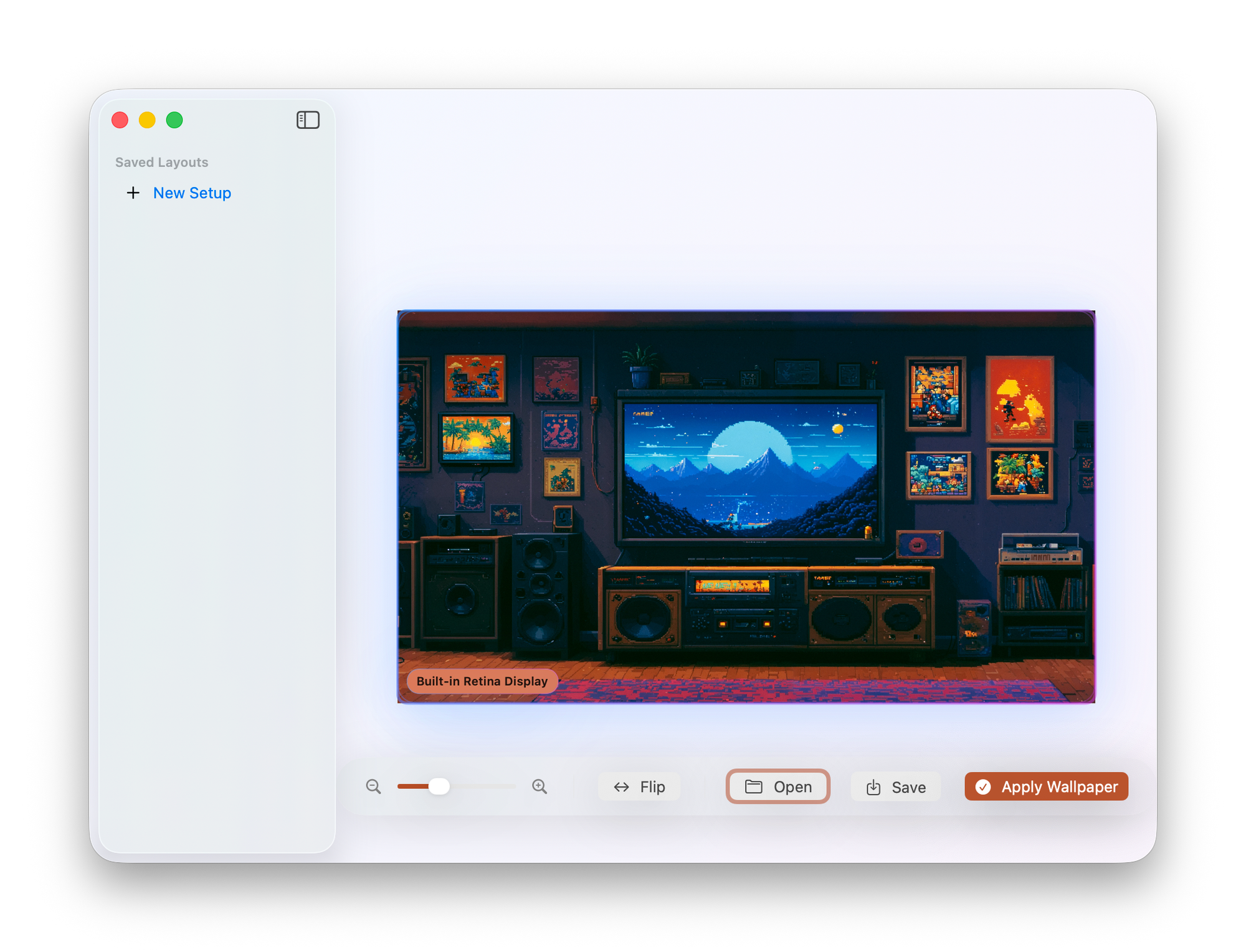The height and width of the screenshot is (952, 1246).
Task: Click the unfilled right part of zoom slider
Action: 483,786
